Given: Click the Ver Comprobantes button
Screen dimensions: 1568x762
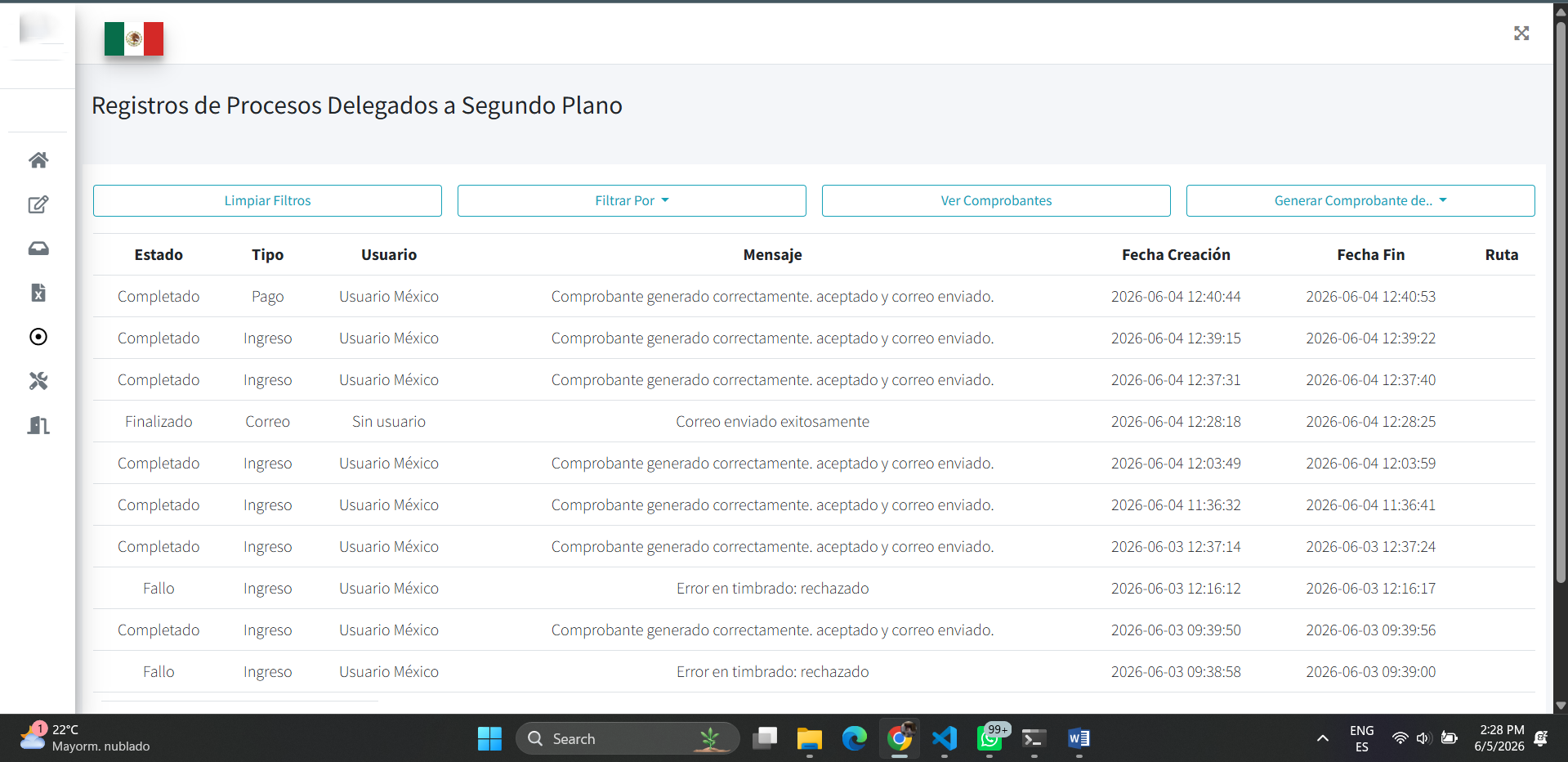Looking at the screenshot, I should coord(996,200).
